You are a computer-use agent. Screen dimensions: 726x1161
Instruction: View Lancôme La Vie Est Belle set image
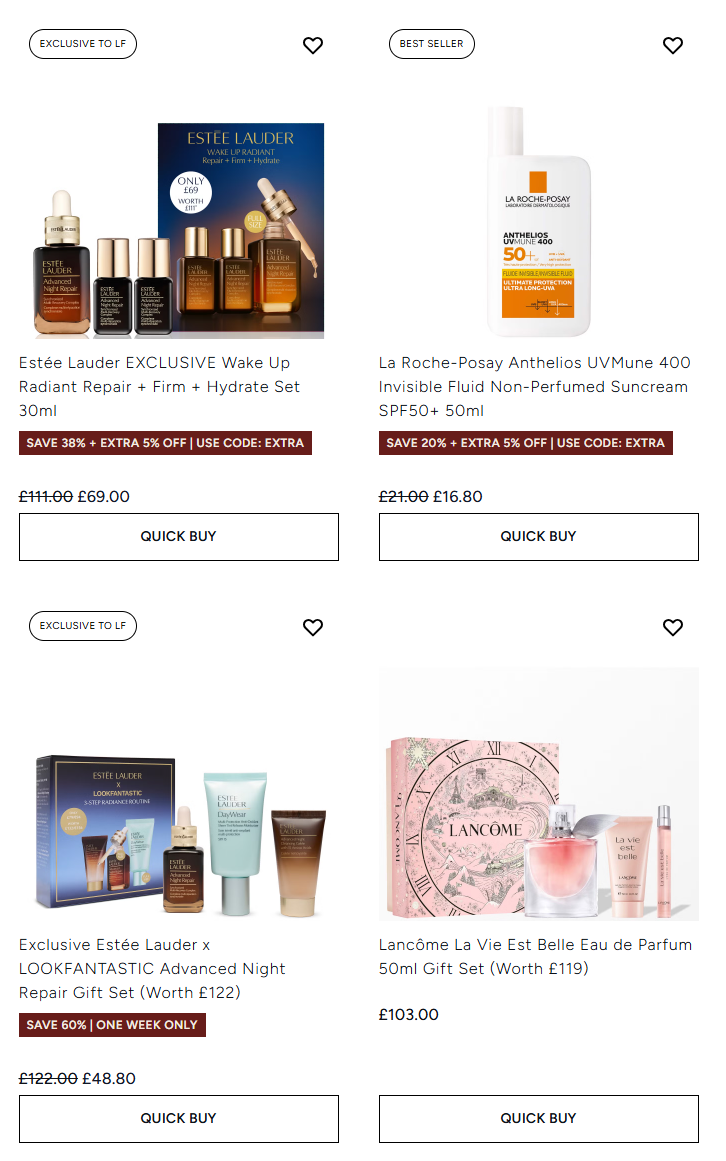pos(539,794)
